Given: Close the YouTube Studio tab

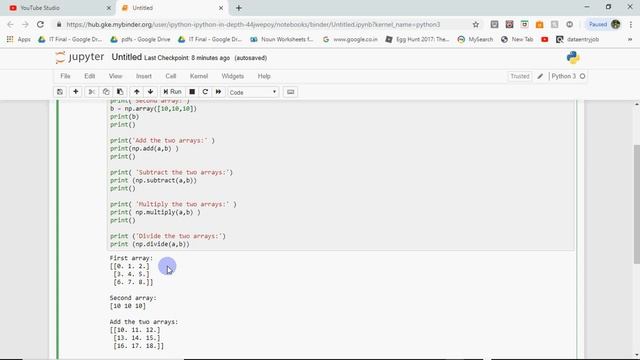Looking at the screenshot, I should [x=109, y=8].
